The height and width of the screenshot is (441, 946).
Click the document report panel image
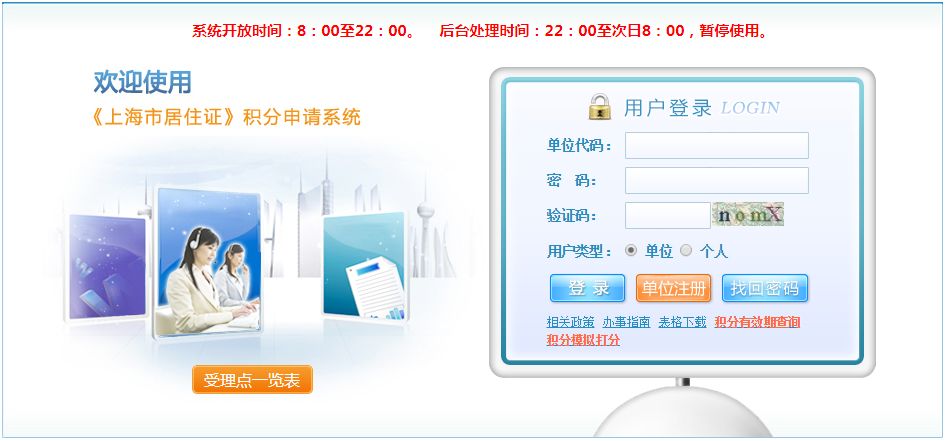pyautogui.click(x=365, y=267)
